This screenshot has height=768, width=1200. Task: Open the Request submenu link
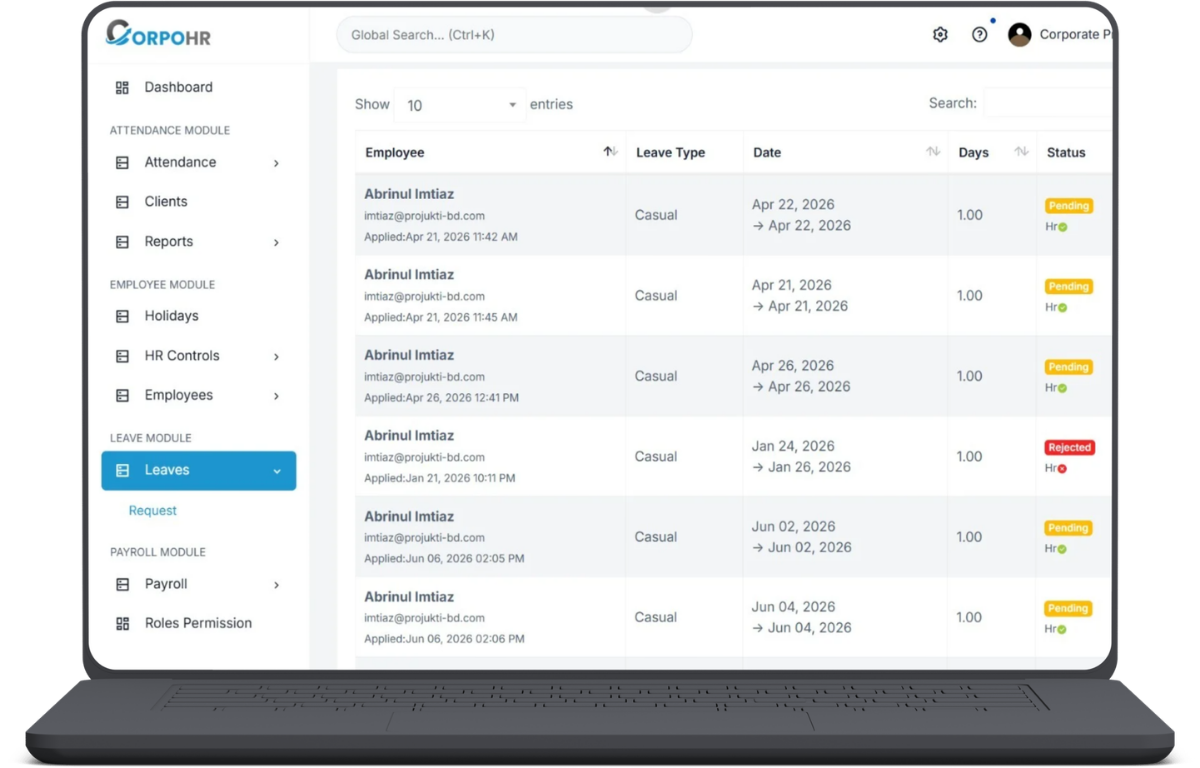point(152,510)
